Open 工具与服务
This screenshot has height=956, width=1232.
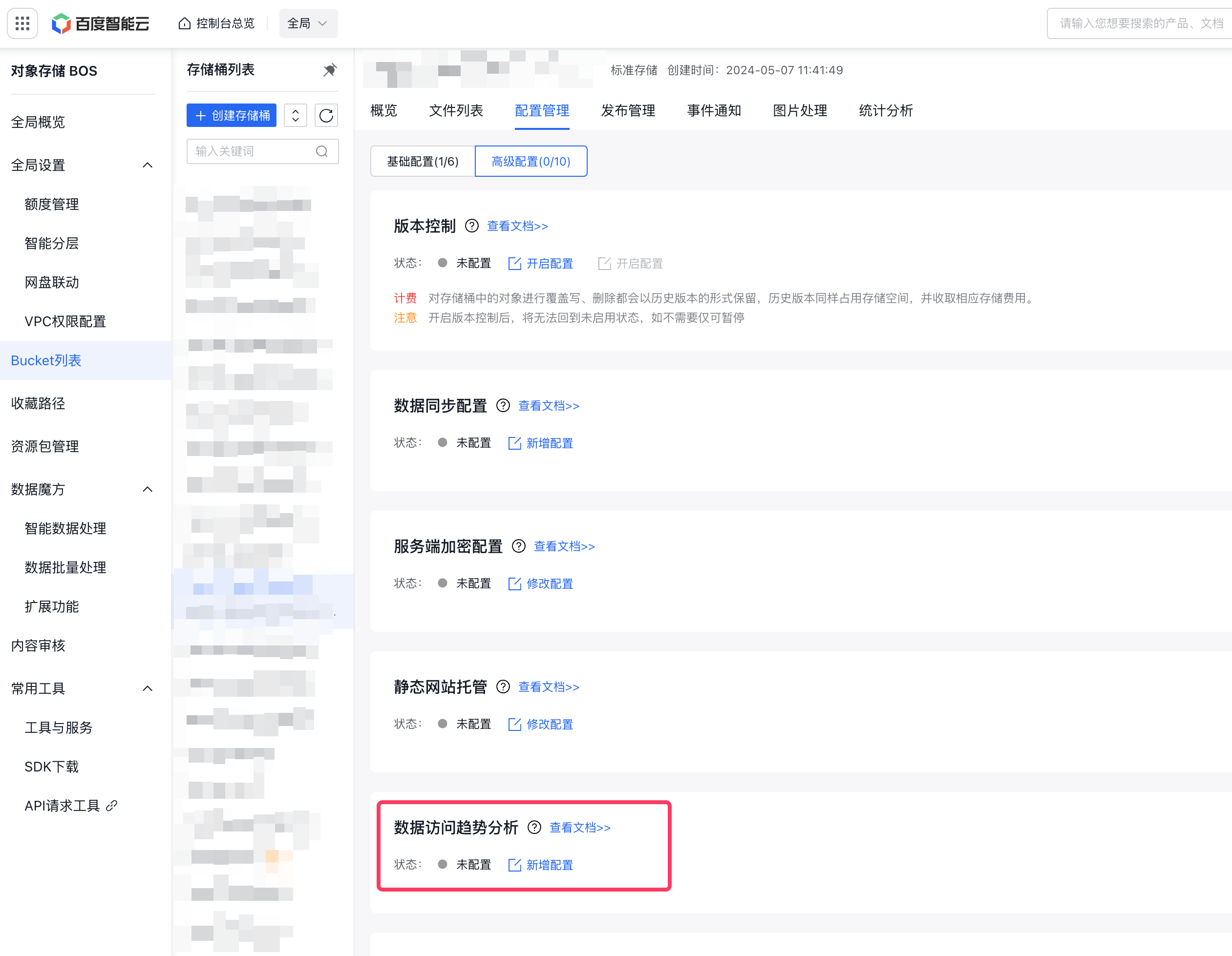tap(58, 727)
